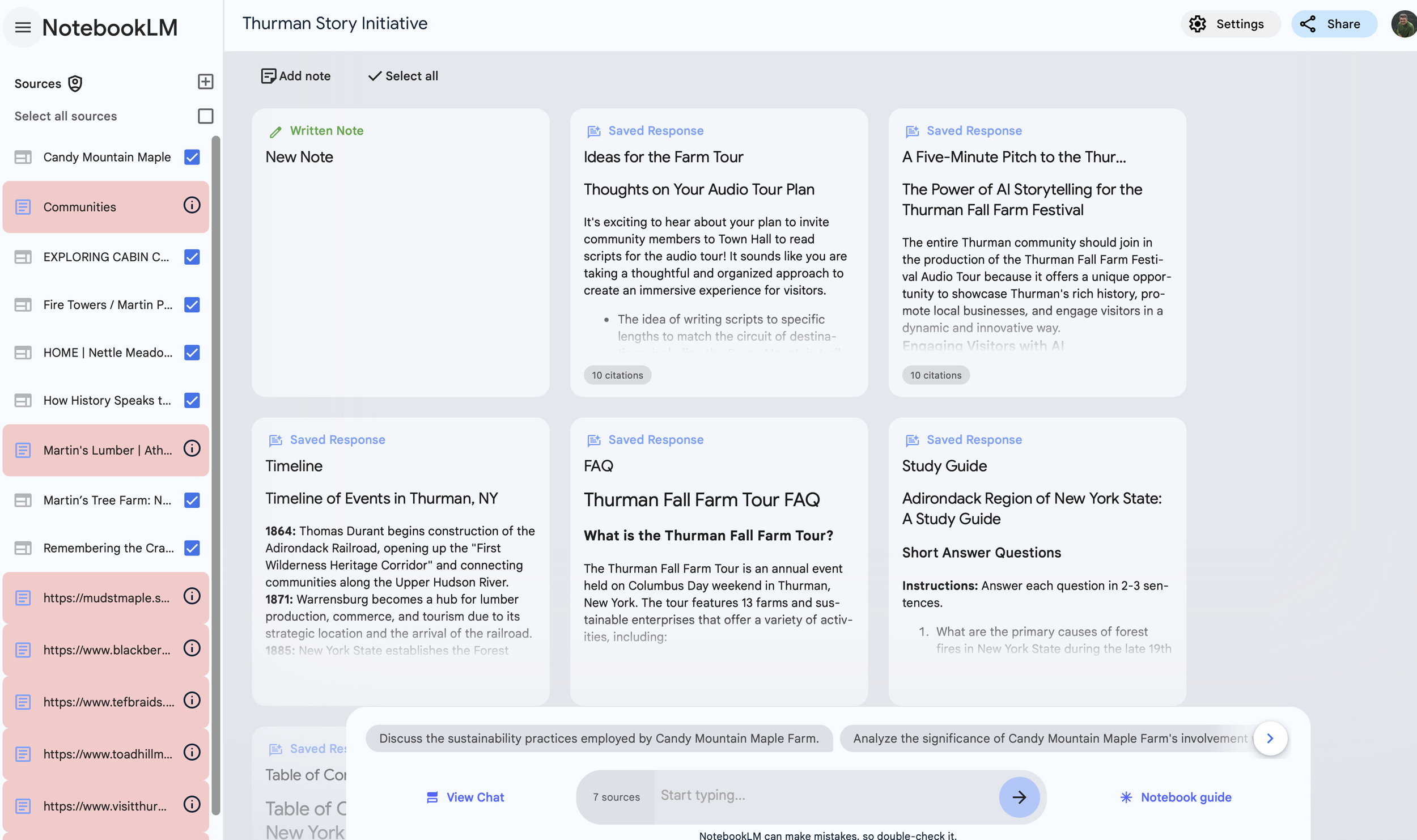Open info icon for Martin's Lumber source
The width and height of the screenshot is (1417, 840).
(x=192, y=449)
